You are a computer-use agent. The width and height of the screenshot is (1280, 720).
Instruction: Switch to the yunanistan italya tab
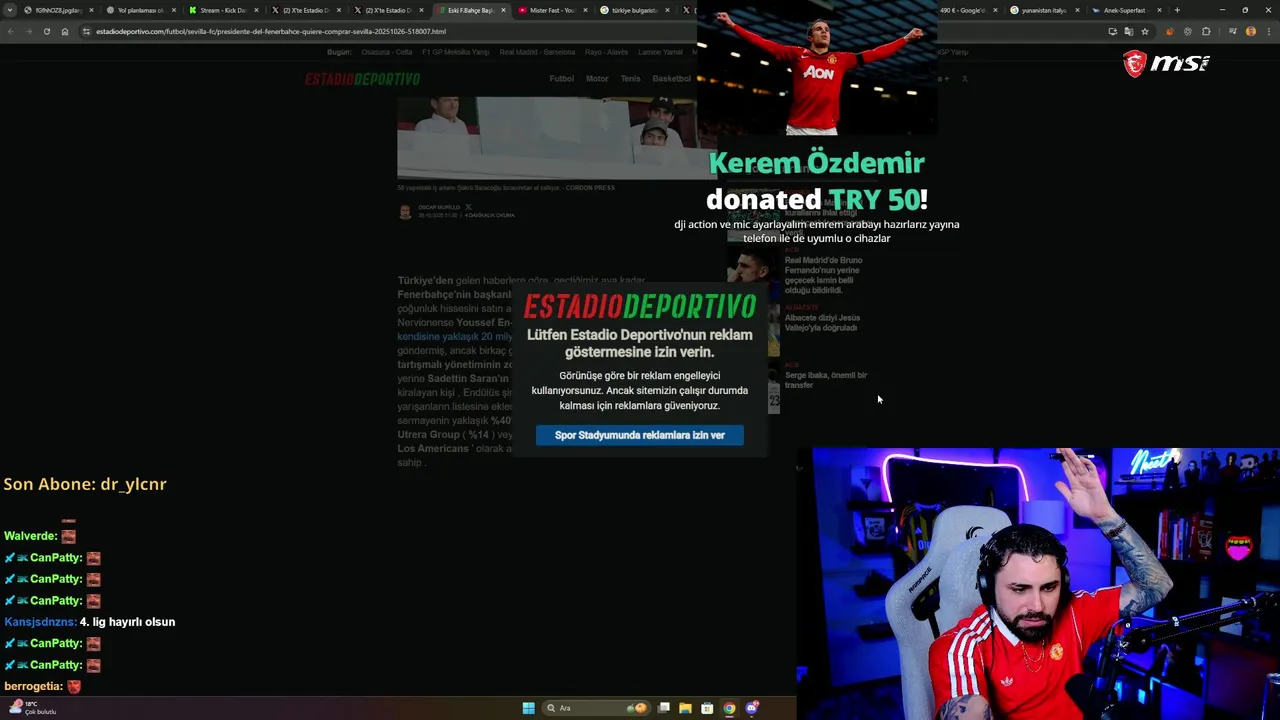pos(1043,10)
